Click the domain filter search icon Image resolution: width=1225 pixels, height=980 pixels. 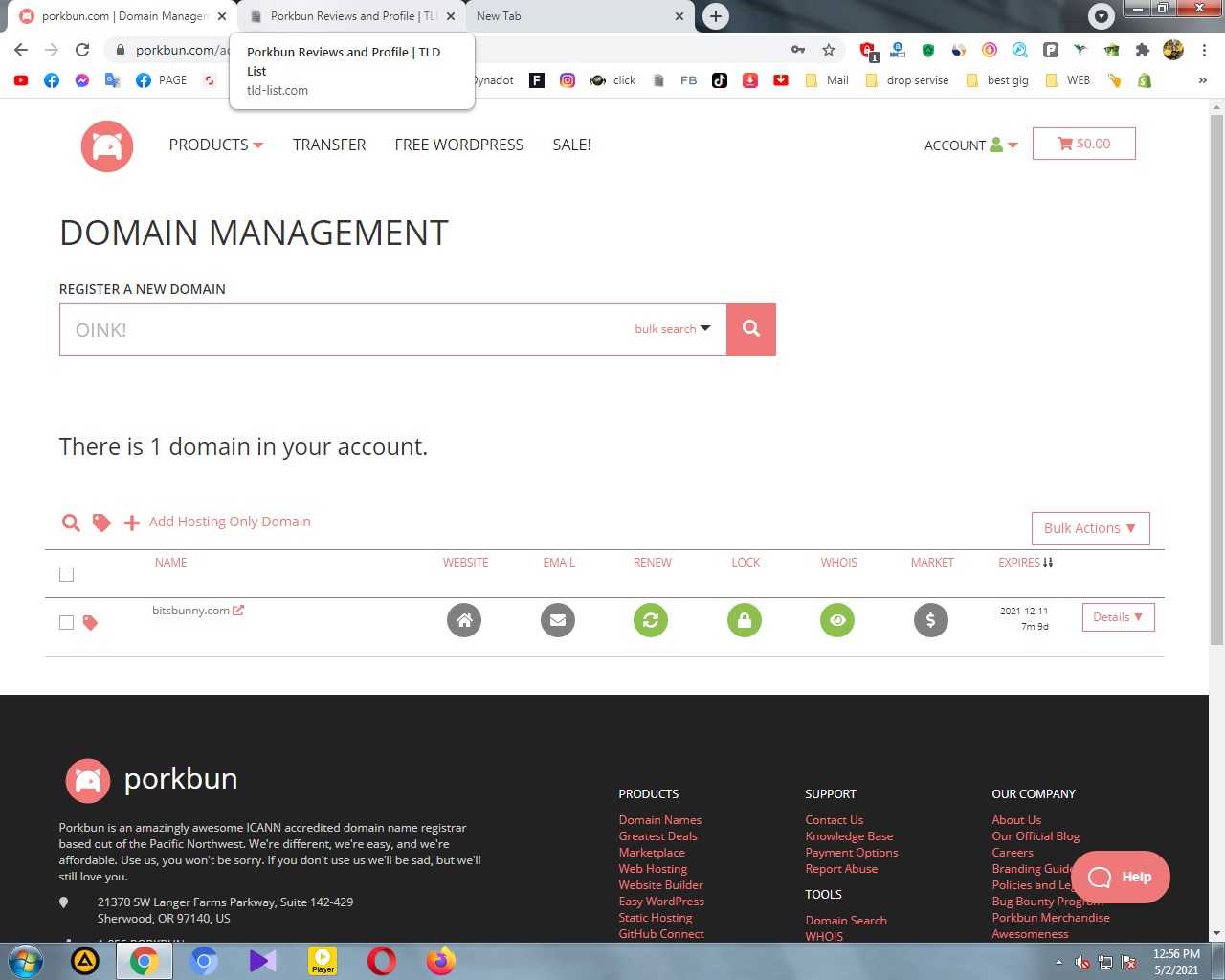pyautogui.click(x=71, y=523)
